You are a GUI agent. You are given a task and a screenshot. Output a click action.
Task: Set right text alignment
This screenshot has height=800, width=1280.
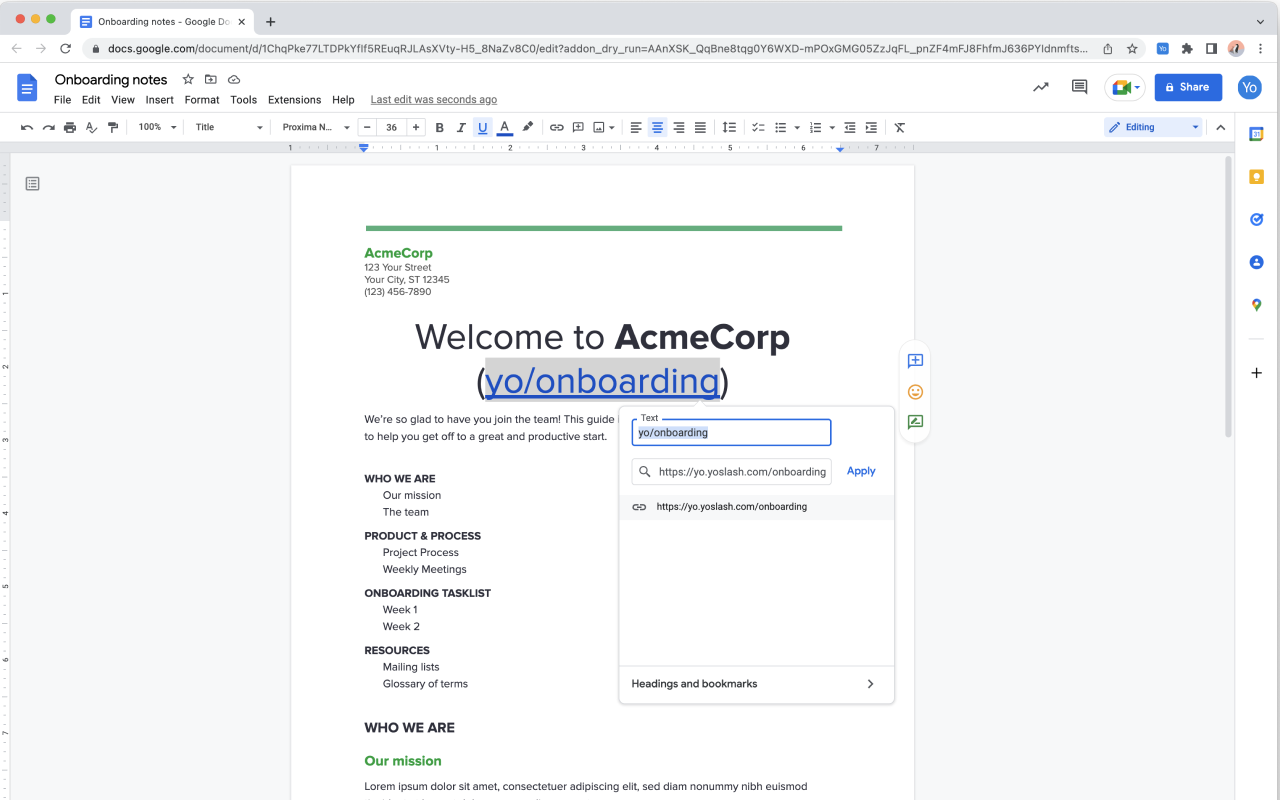click(x=679, y=127)
